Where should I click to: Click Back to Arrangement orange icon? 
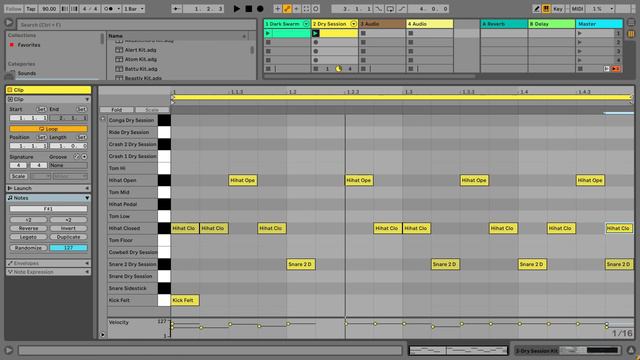pos(616,69)
